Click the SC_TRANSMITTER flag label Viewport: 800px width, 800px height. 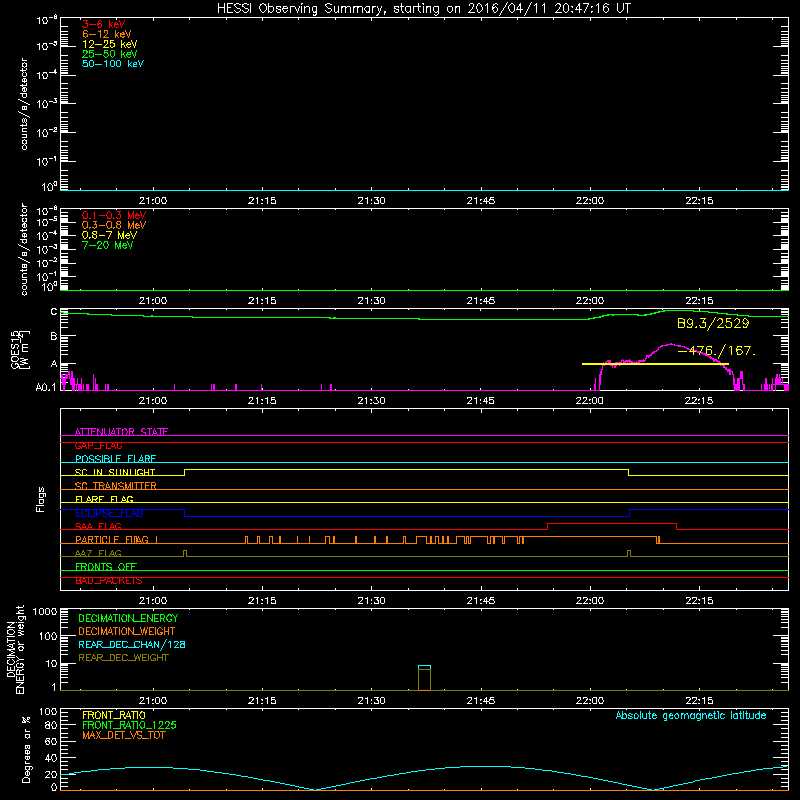[116, 486]
